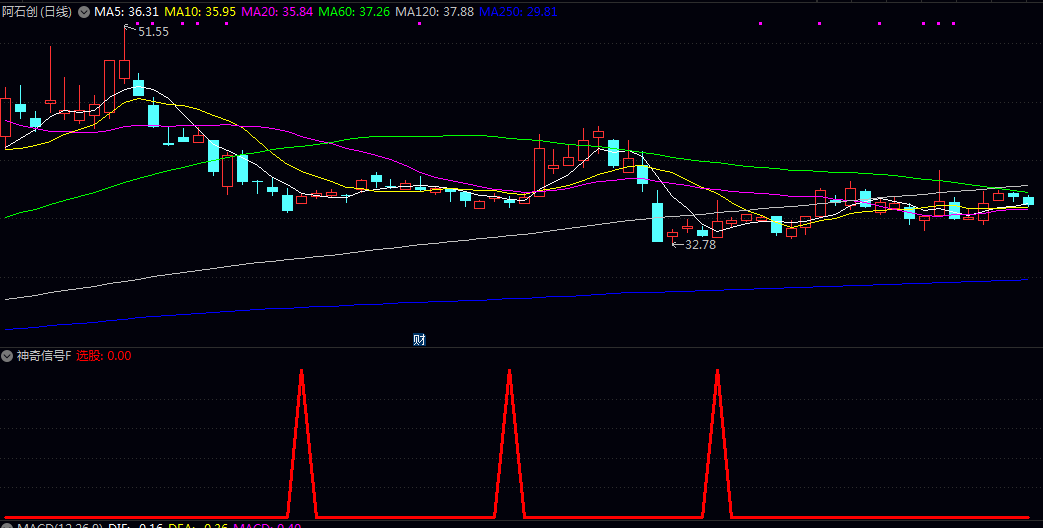Click the large cyan candle near 32.78
Viewport: 1043px width, 528px height.
coord(657,222)
